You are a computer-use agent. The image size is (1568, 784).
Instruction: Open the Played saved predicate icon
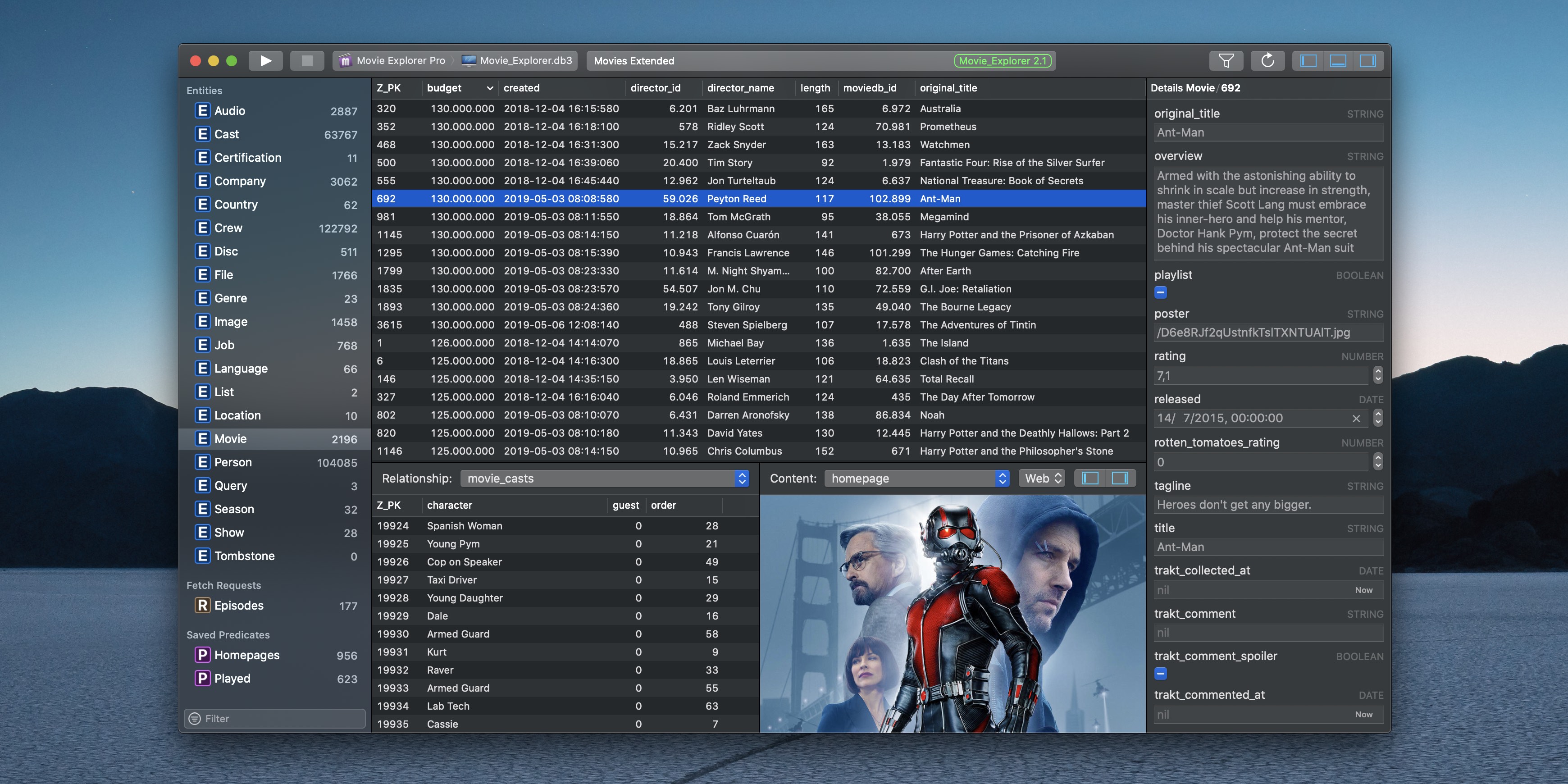click(203, 678)
